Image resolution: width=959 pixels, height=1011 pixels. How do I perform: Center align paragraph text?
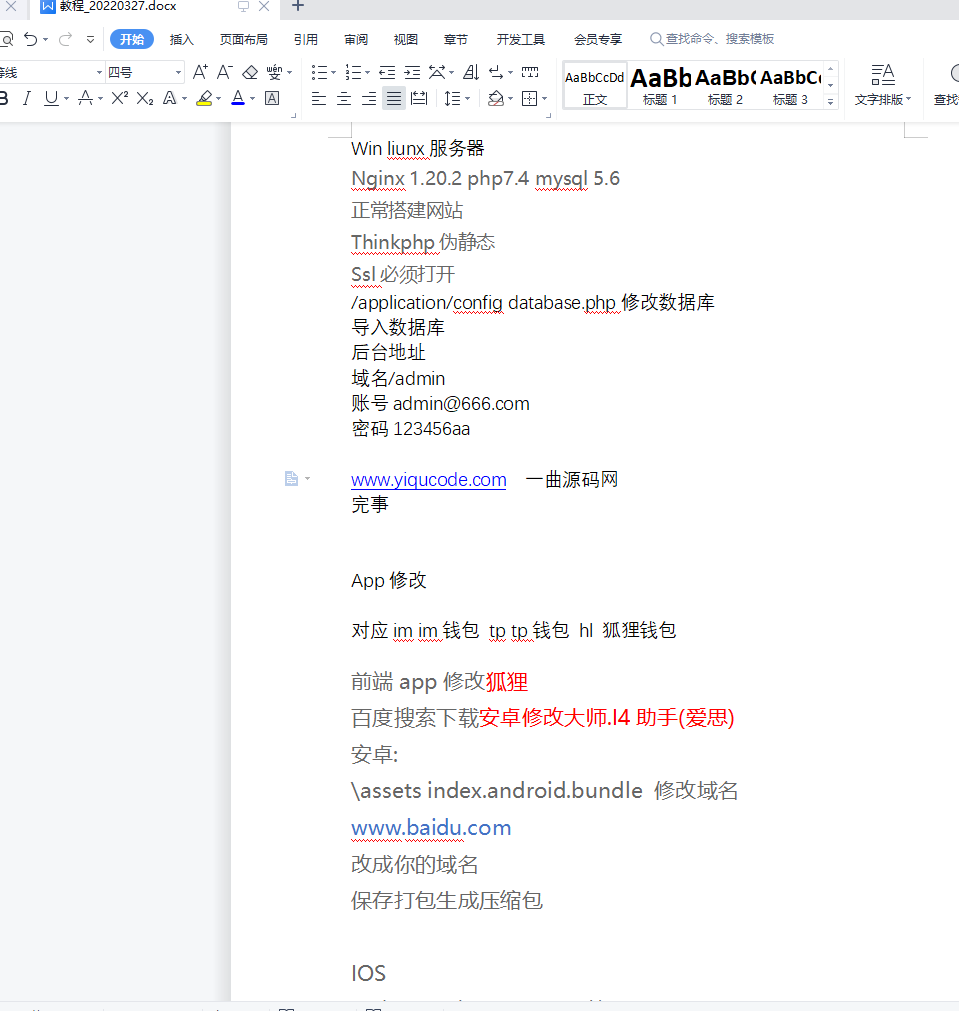(344, 99)
